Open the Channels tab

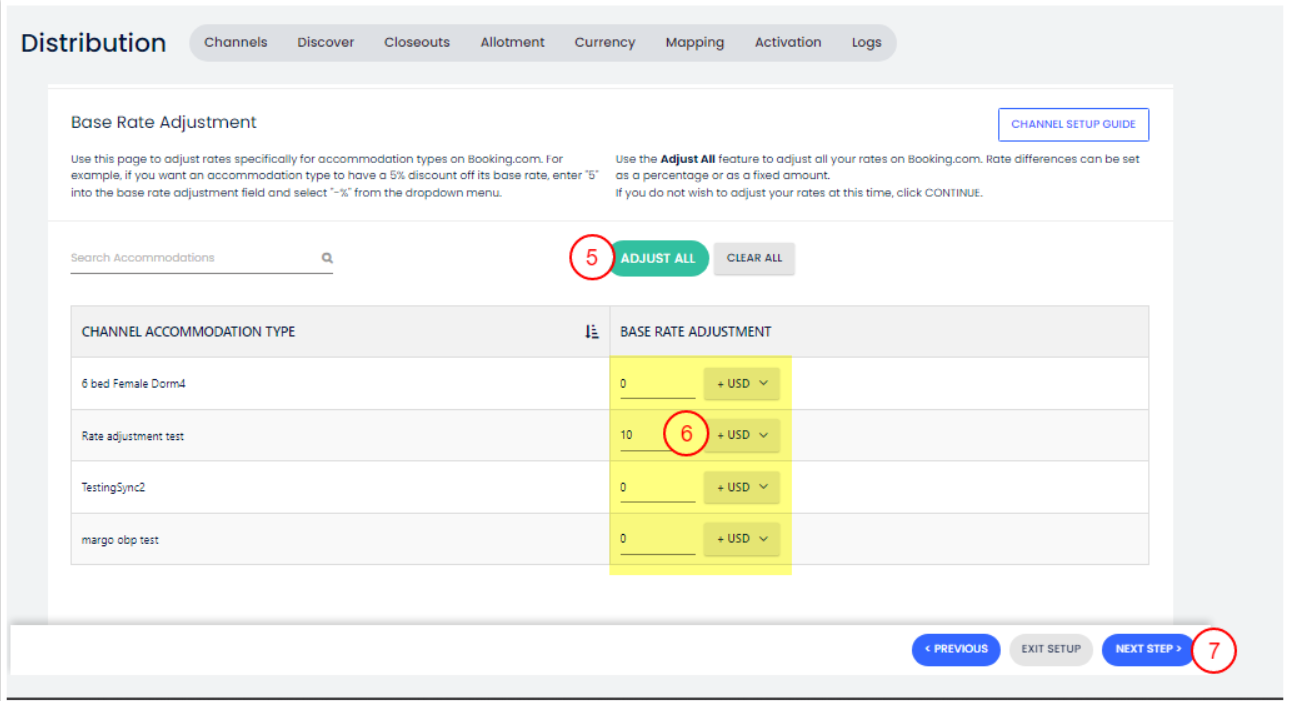pos(236,43)
